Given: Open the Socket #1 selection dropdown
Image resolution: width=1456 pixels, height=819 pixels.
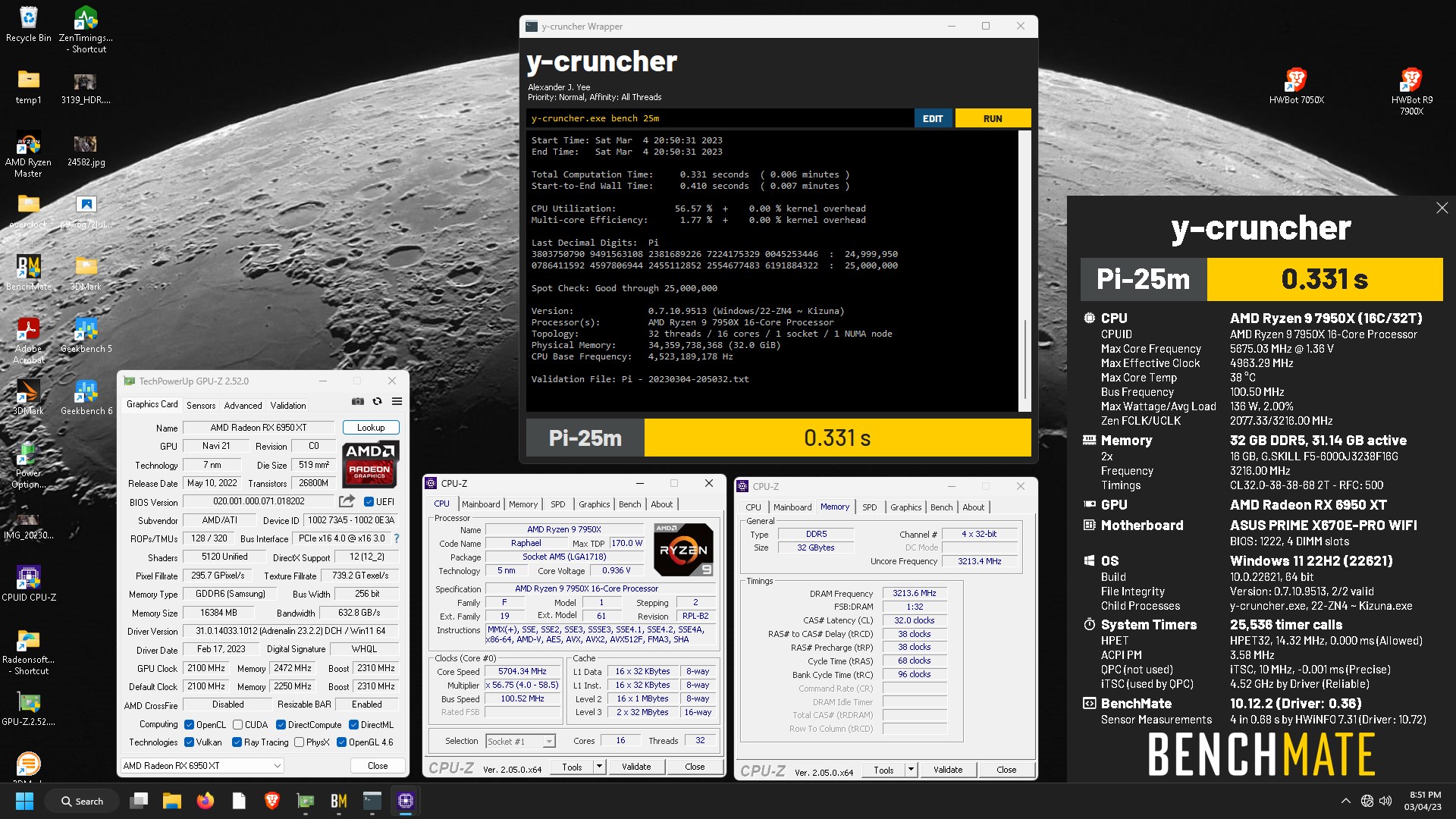Looking at the screenshot, I should point(520,741).
